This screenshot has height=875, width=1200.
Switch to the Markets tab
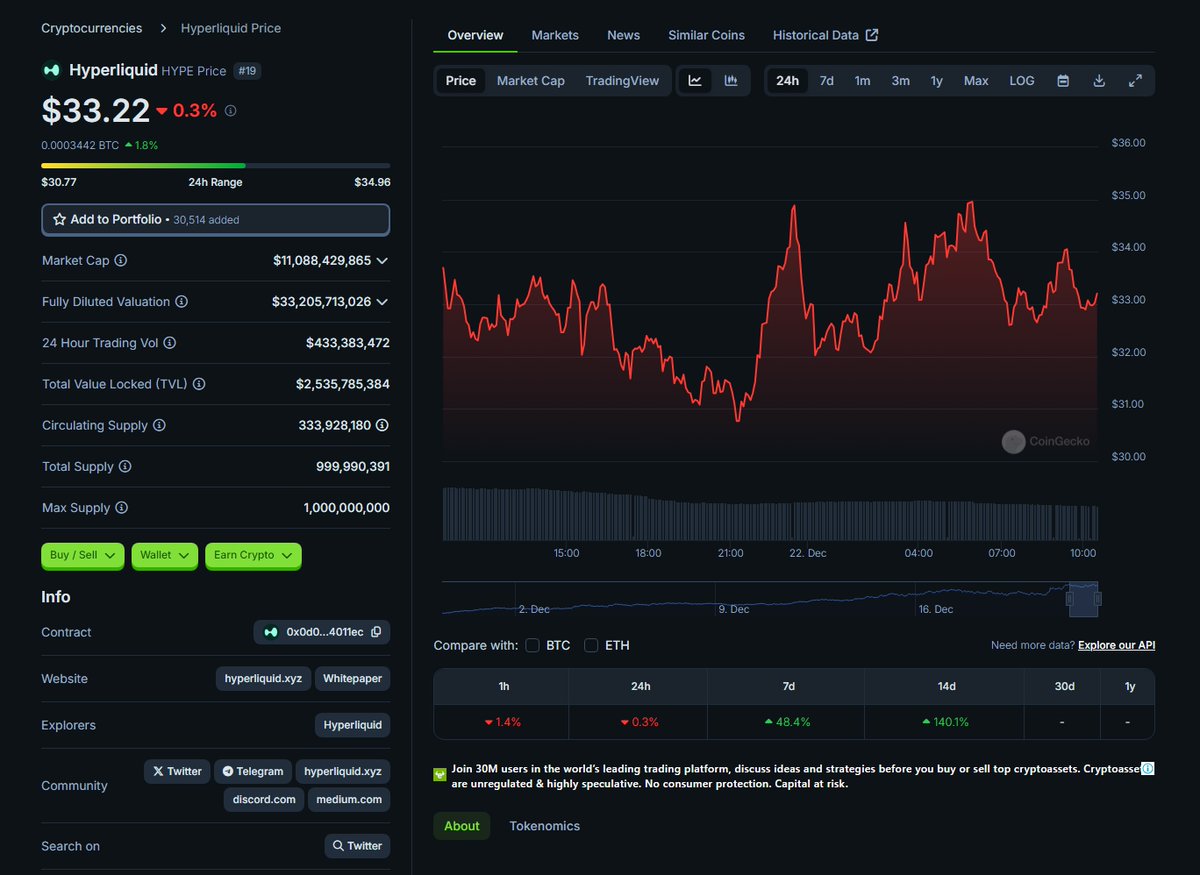555,35
